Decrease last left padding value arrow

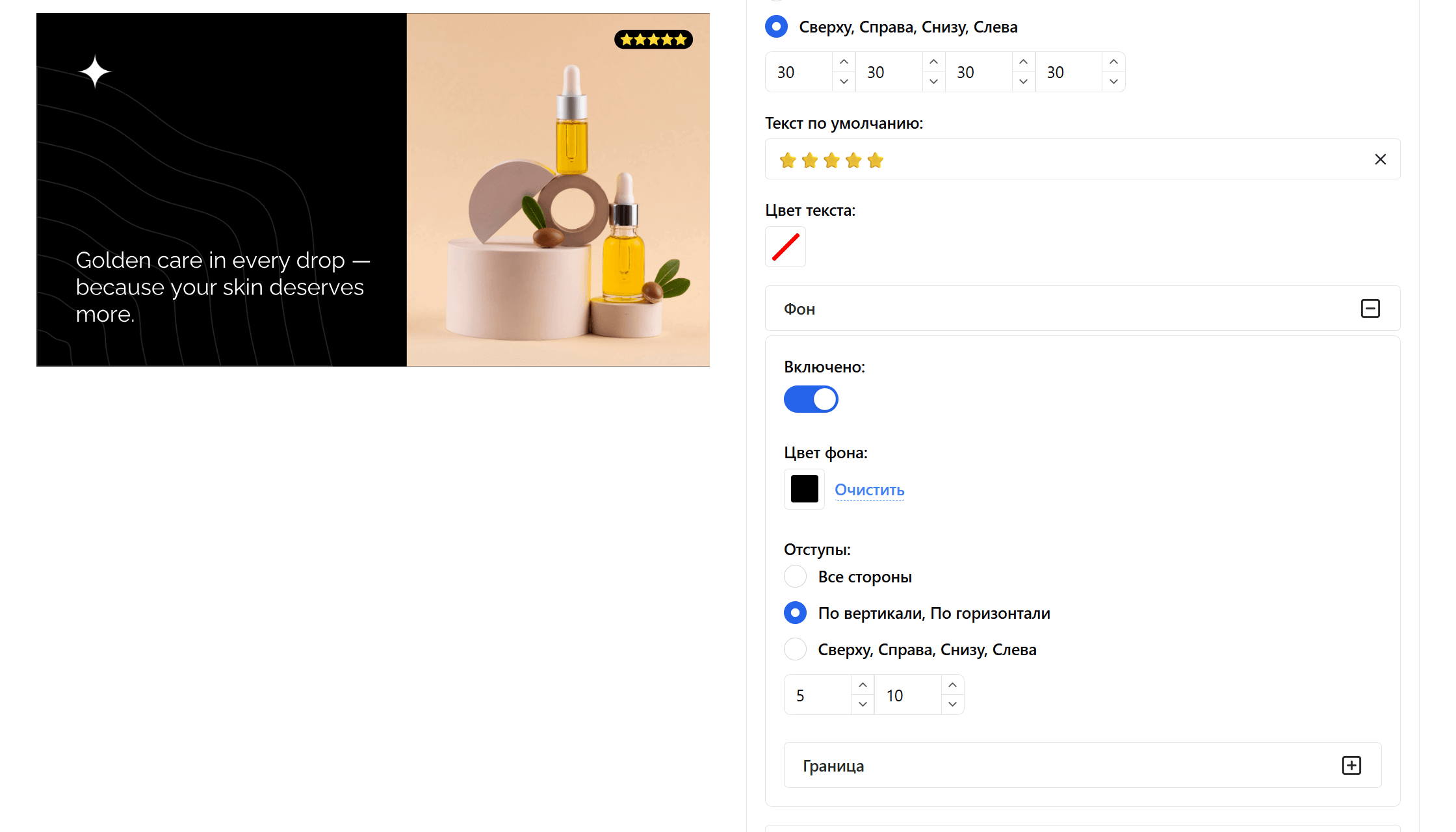[1113, 82]
